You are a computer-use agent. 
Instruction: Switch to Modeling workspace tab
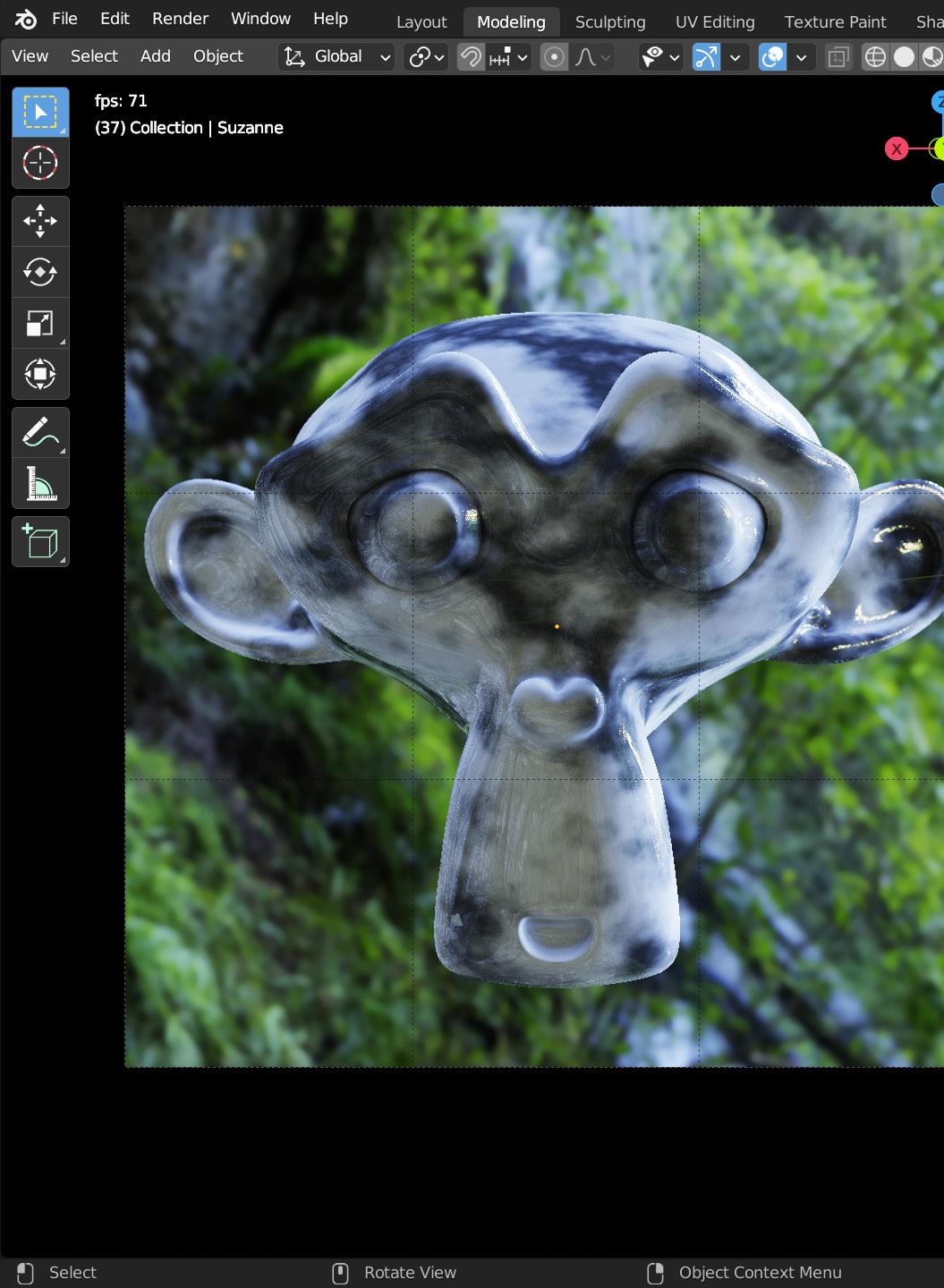coord(511,21)
